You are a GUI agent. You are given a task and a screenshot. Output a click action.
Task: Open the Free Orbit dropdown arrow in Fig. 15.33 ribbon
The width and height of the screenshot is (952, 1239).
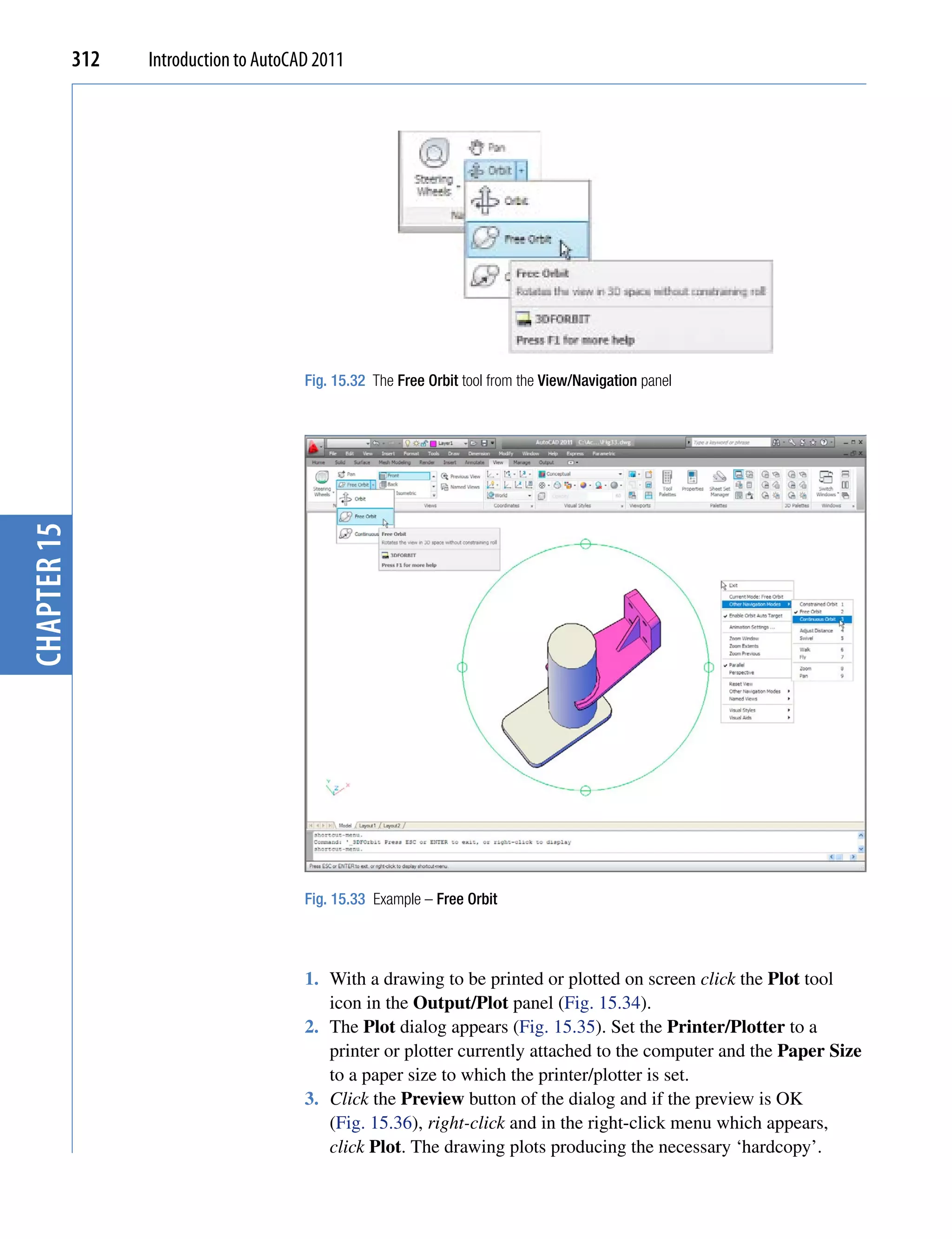[373, 484]
